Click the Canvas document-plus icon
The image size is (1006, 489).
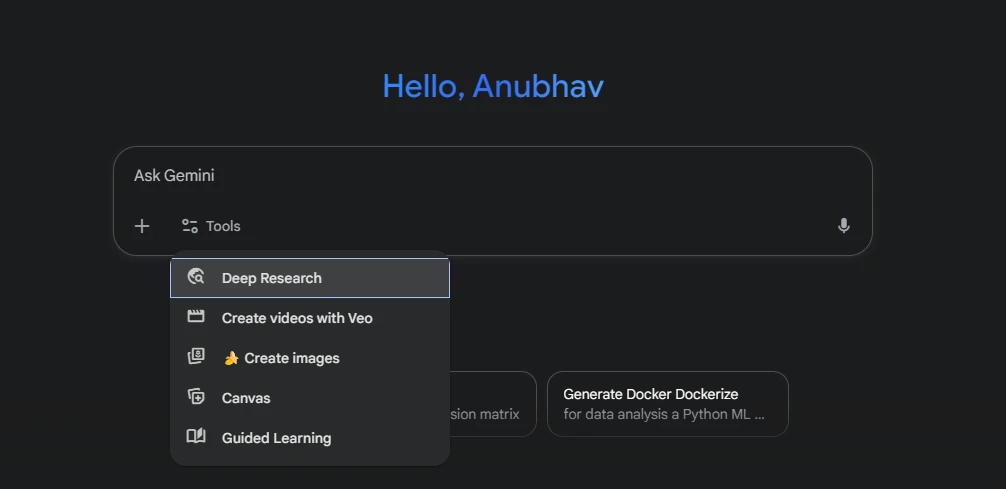(196, 397)
